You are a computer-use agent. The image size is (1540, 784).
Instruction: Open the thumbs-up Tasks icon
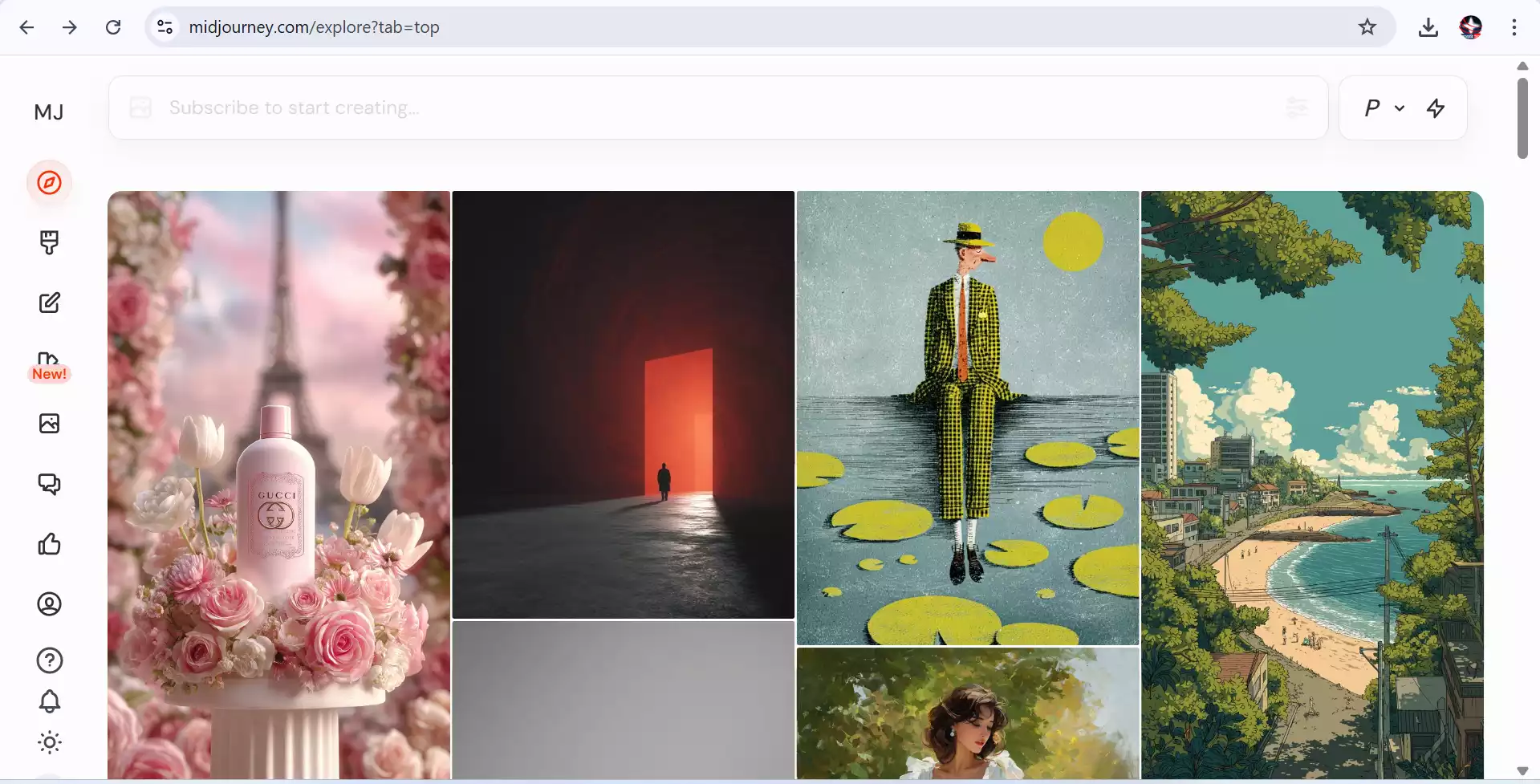tap(49, 544)
